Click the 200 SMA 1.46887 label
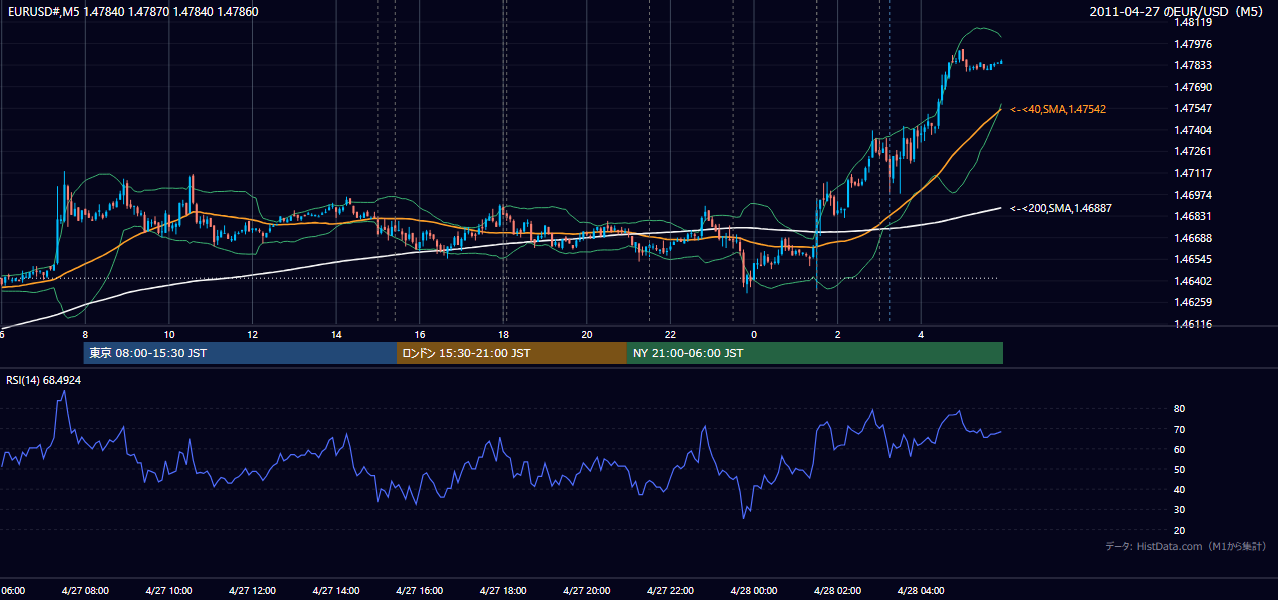 pyautogui.click(x=1061, y=208)
